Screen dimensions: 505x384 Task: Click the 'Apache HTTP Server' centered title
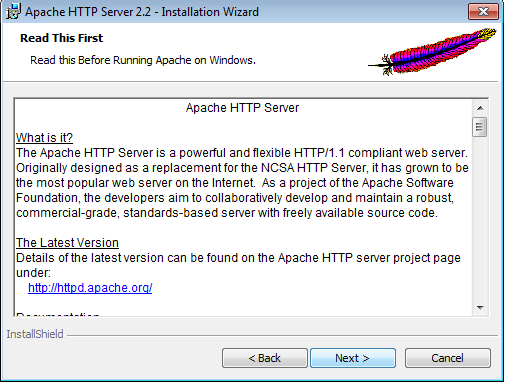click(x=242, y=108)
